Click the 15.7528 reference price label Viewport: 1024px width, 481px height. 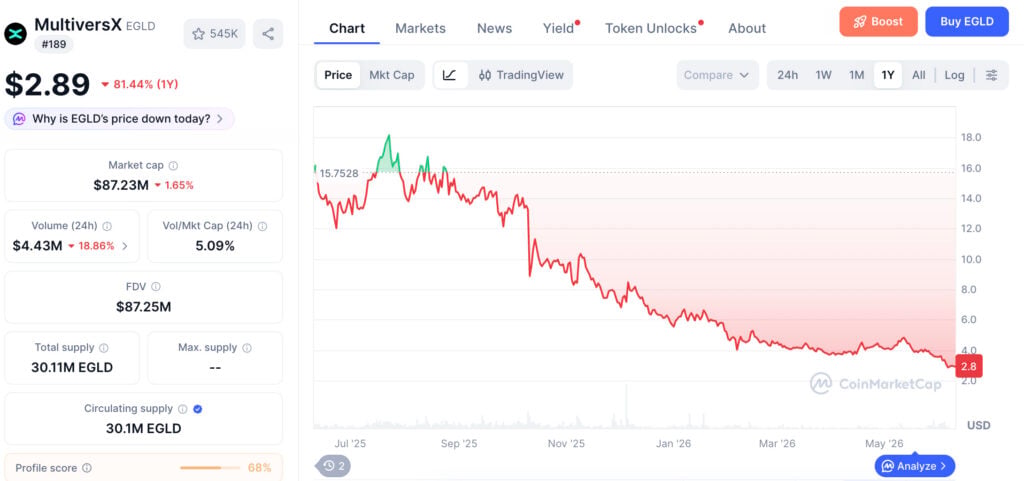(339, 173)
